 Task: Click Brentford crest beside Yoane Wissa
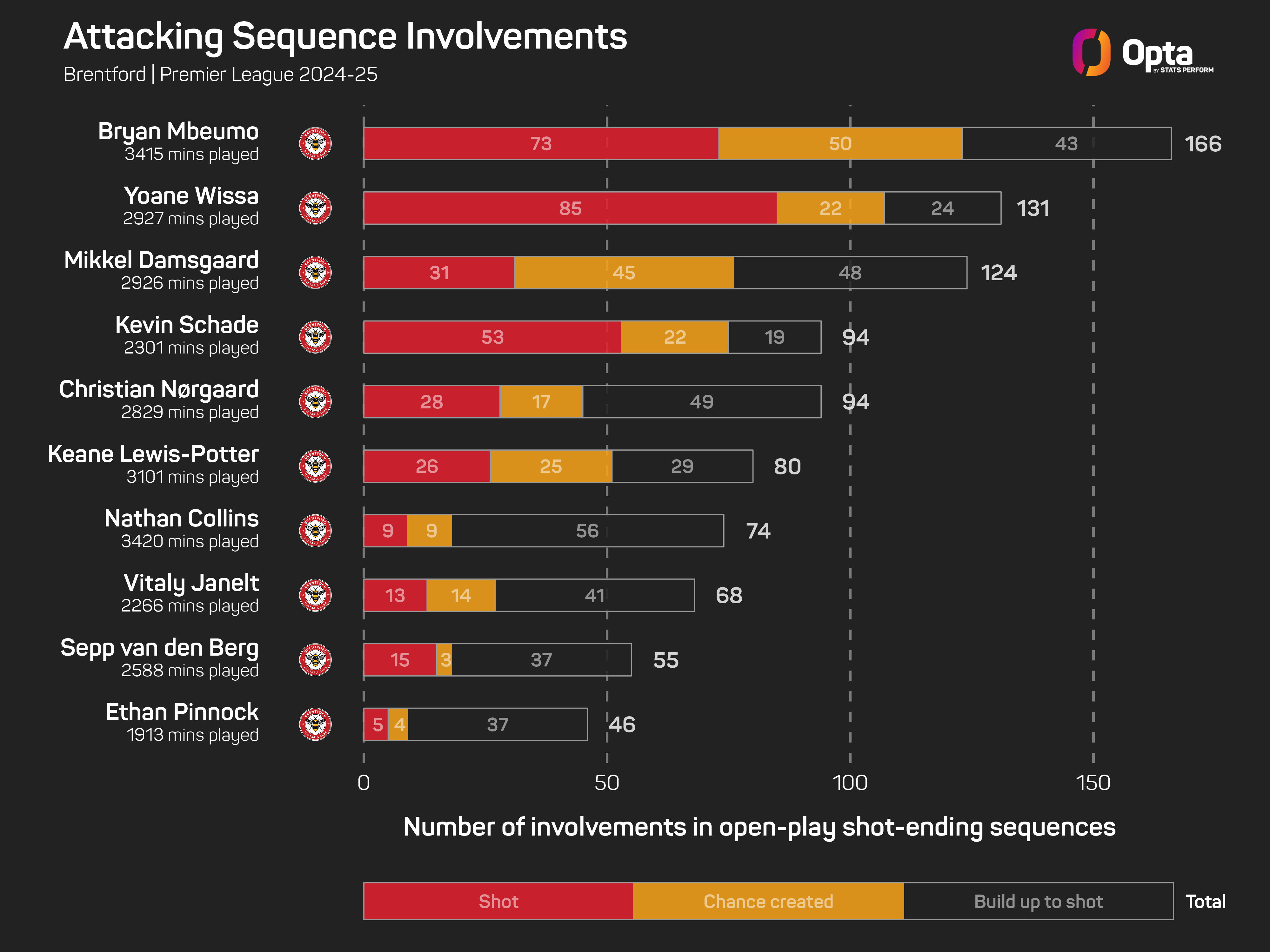coord(315,208)
